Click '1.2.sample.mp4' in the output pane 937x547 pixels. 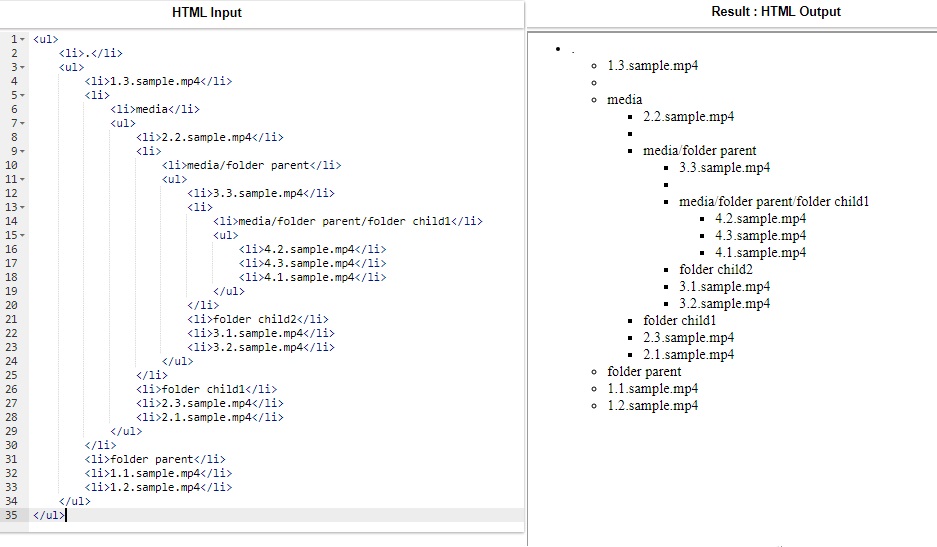[x=653, y=406]
